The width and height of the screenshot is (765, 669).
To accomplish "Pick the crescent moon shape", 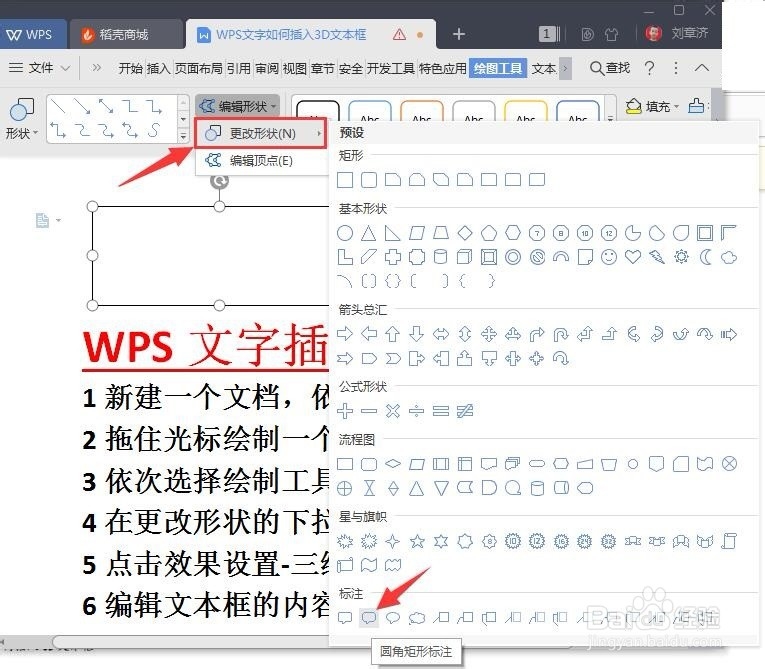I will coord(705,257).
